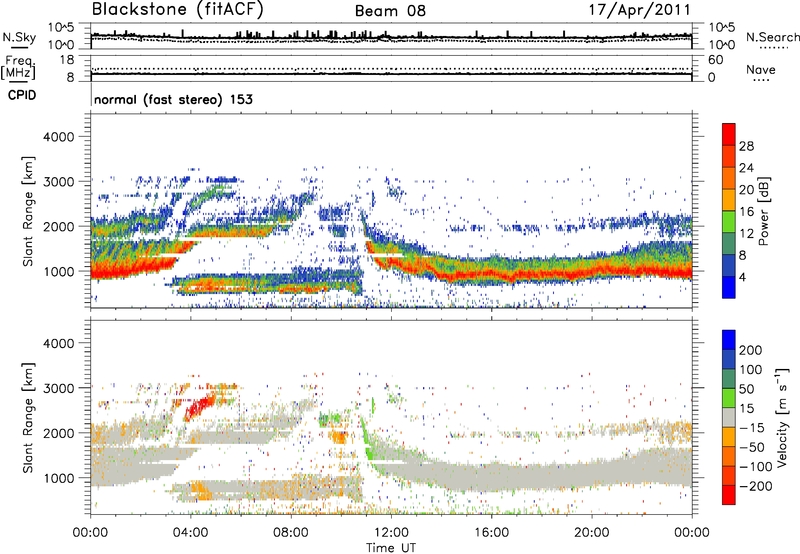800x554 pixels.
Task: Click the 'Blackstone (fitACF)' title text
Action: (177, 9)
